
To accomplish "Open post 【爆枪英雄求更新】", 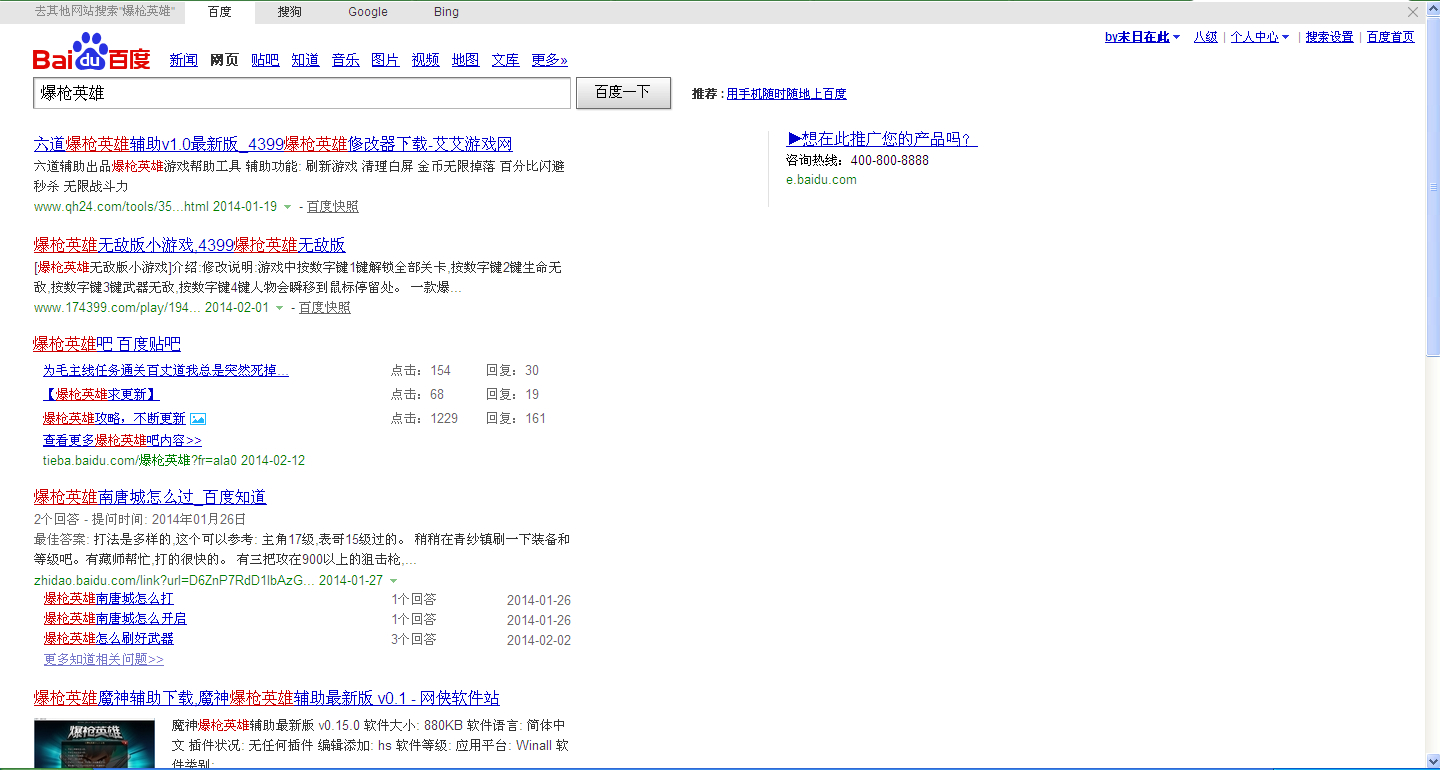I will click(x=101, y=394).
